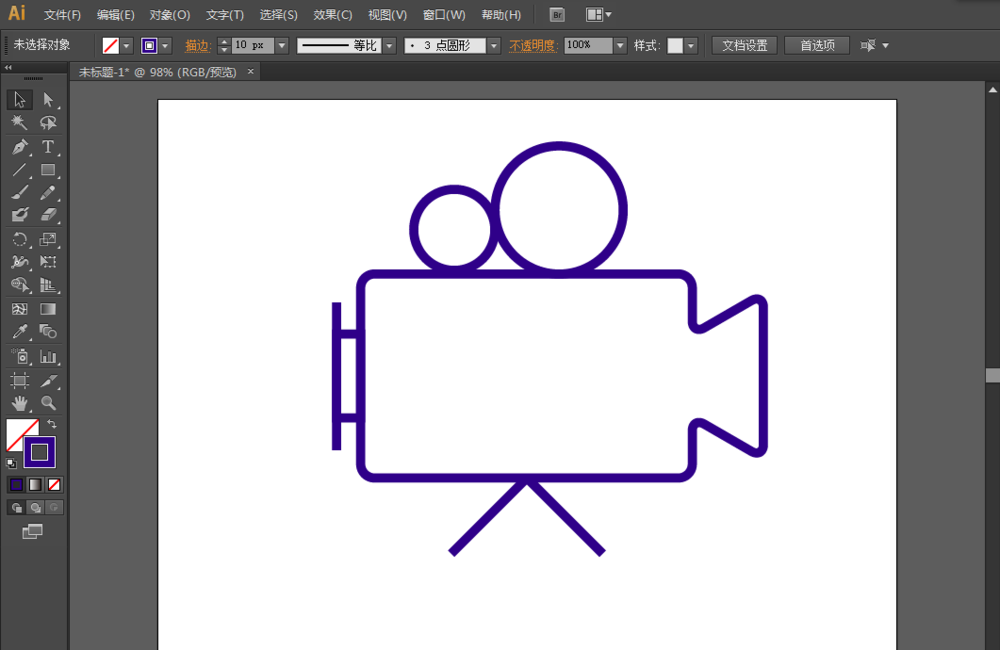Viewport: 1000px width, 650px height.
Task: Select the Column Graph tool
Action: point(48,357)
